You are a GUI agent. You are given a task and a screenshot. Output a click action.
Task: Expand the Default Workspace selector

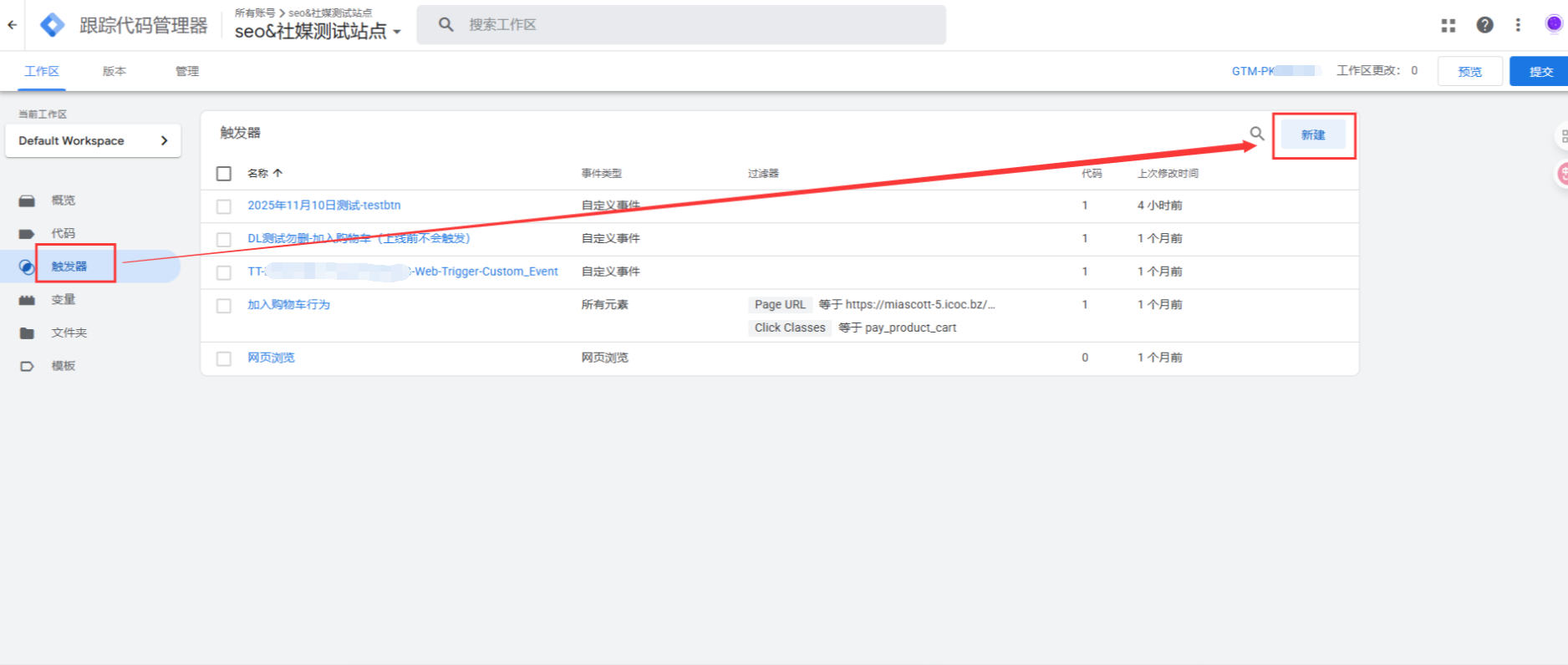93,140
